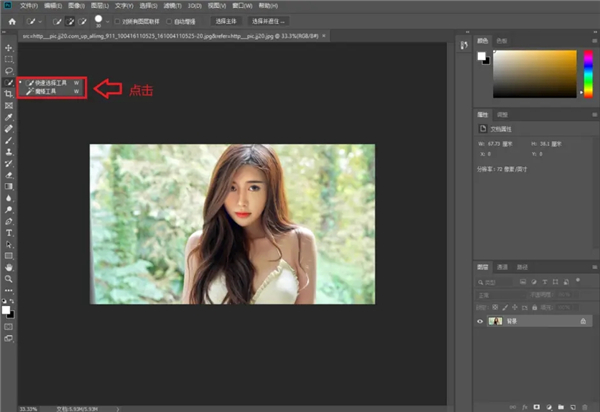Select the Eraser tool
Screen dimensions: 600x412
click(8, 175)
